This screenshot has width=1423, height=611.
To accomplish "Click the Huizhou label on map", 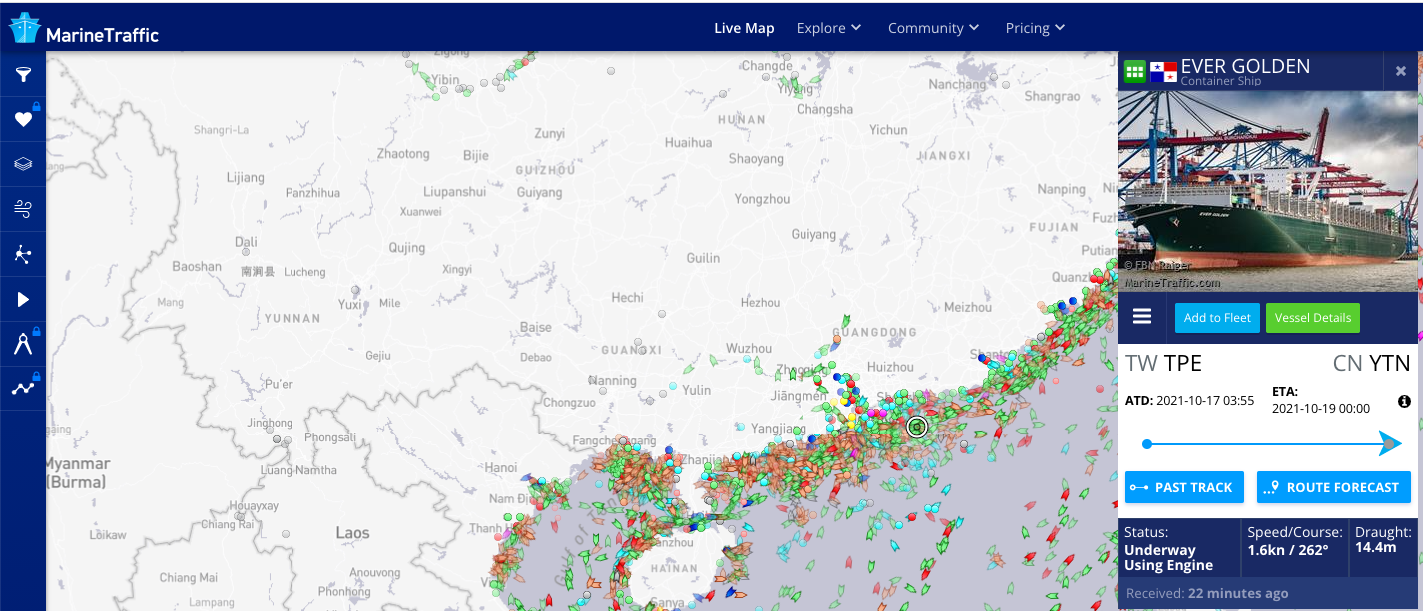I will 891,367.
